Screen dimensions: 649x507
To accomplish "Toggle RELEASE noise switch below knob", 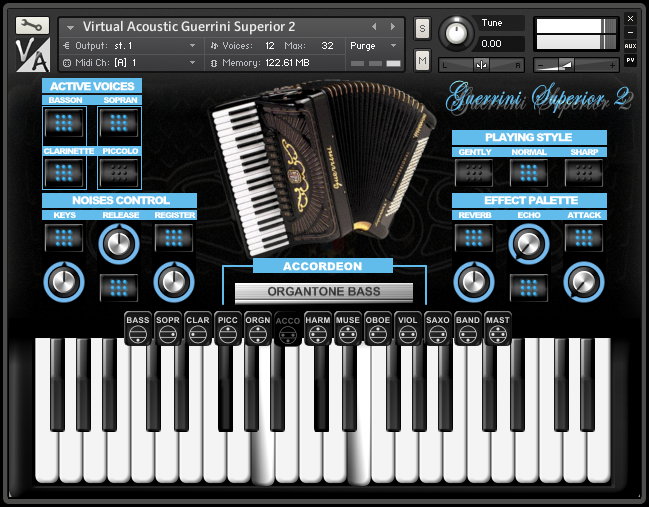I will 119,288.
